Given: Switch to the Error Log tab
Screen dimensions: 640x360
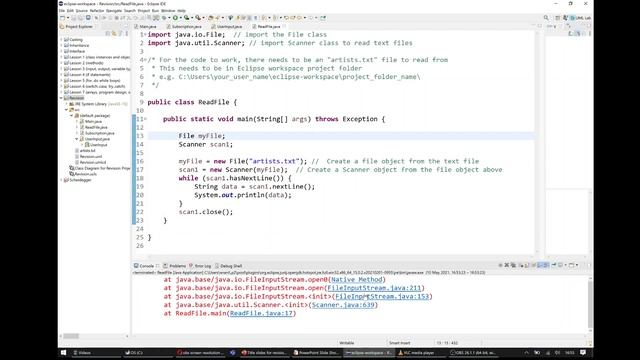Looking at the screenshot, I should pyautogui.click(x=200, y=266).
